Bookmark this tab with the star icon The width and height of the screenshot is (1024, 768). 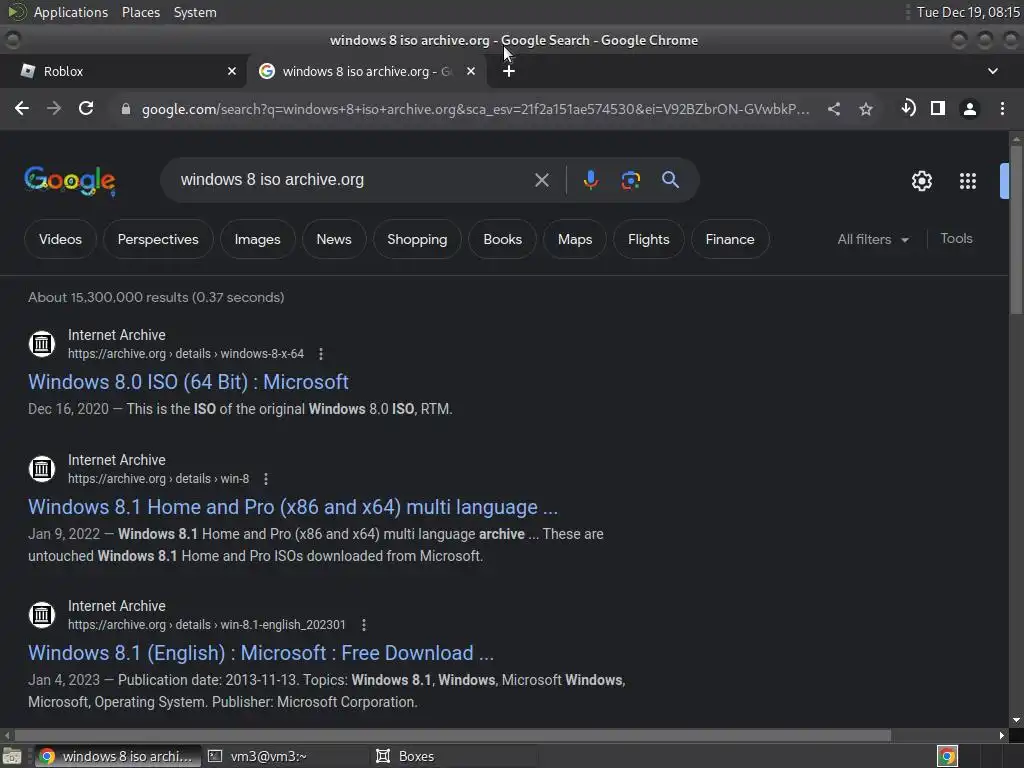click(866, 109)
